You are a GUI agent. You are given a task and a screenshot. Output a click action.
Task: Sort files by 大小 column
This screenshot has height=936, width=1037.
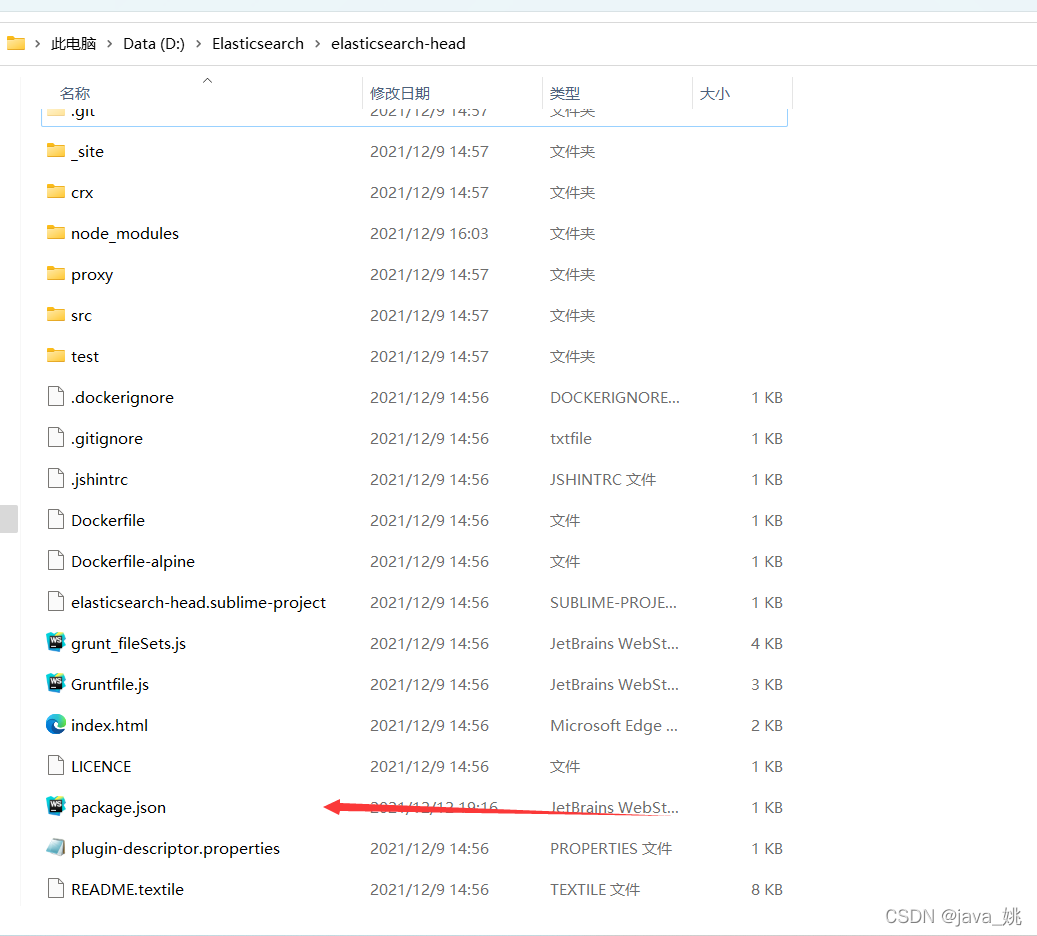pos(715,93)
